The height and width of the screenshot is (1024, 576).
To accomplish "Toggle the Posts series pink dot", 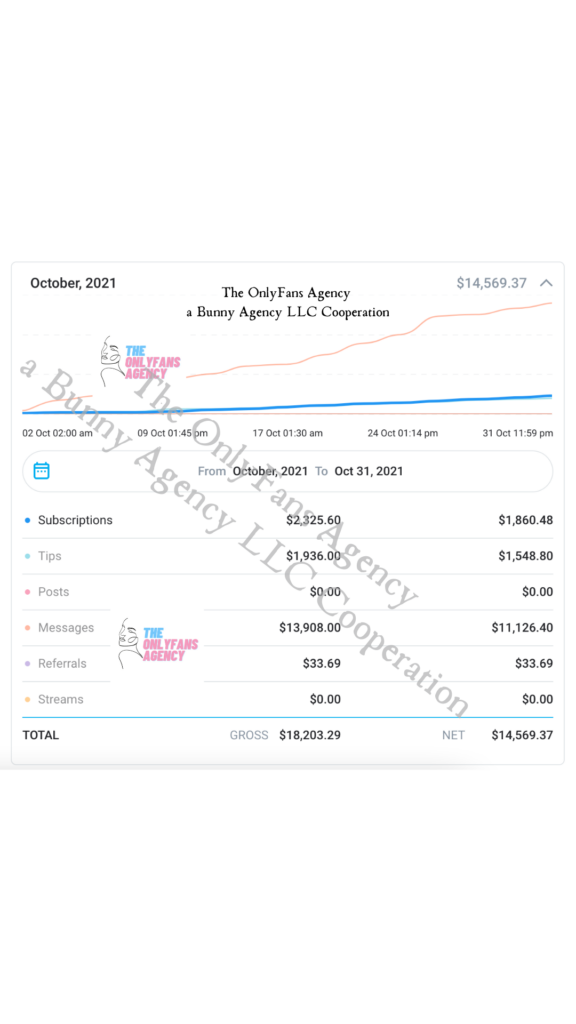I will point(27,592).
